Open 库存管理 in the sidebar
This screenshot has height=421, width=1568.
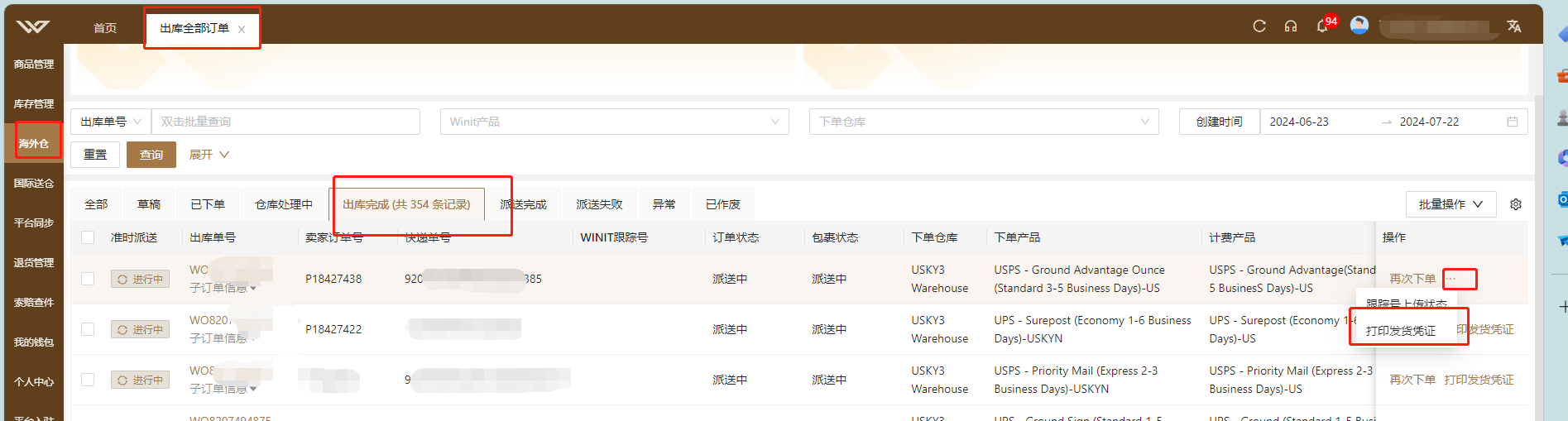pyautogui.click(x=34, y=103)
